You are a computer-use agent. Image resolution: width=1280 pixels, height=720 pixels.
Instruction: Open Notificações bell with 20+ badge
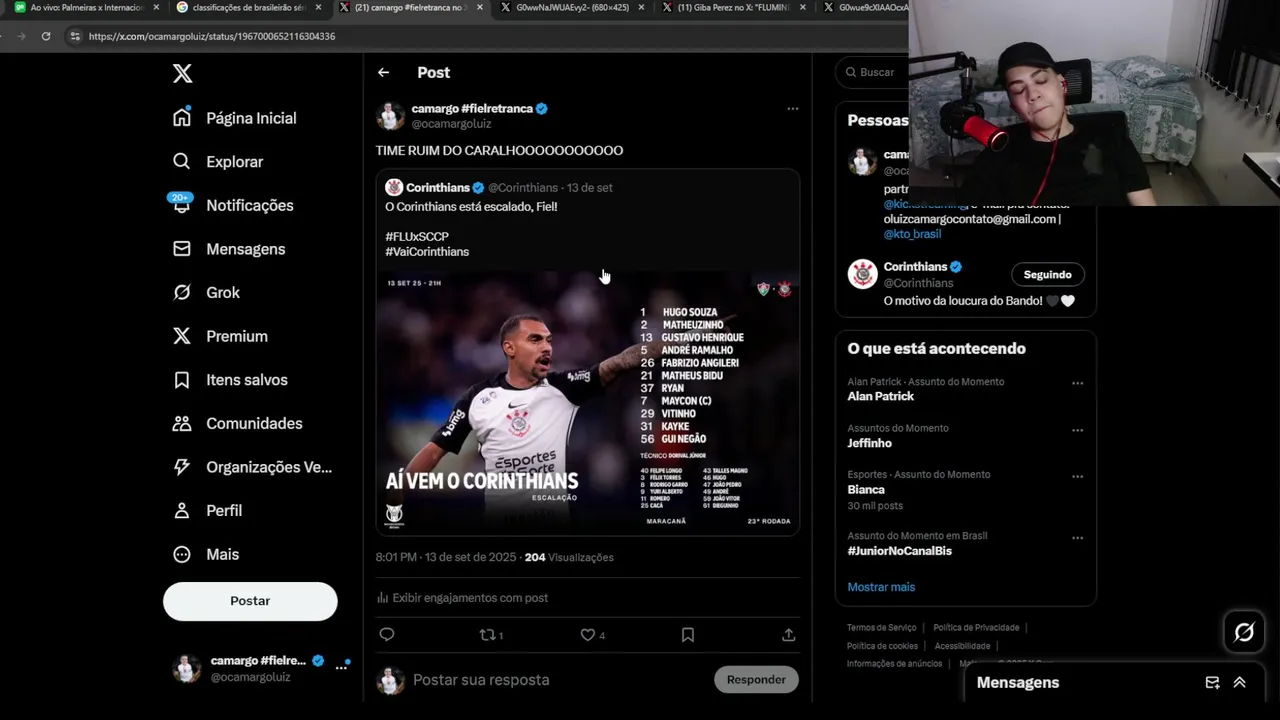coord(181,204)
